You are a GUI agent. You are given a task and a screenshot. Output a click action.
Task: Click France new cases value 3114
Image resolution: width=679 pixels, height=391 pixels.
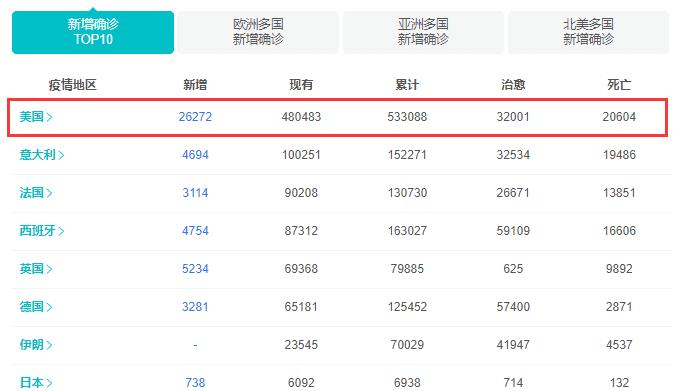(195, 193)
